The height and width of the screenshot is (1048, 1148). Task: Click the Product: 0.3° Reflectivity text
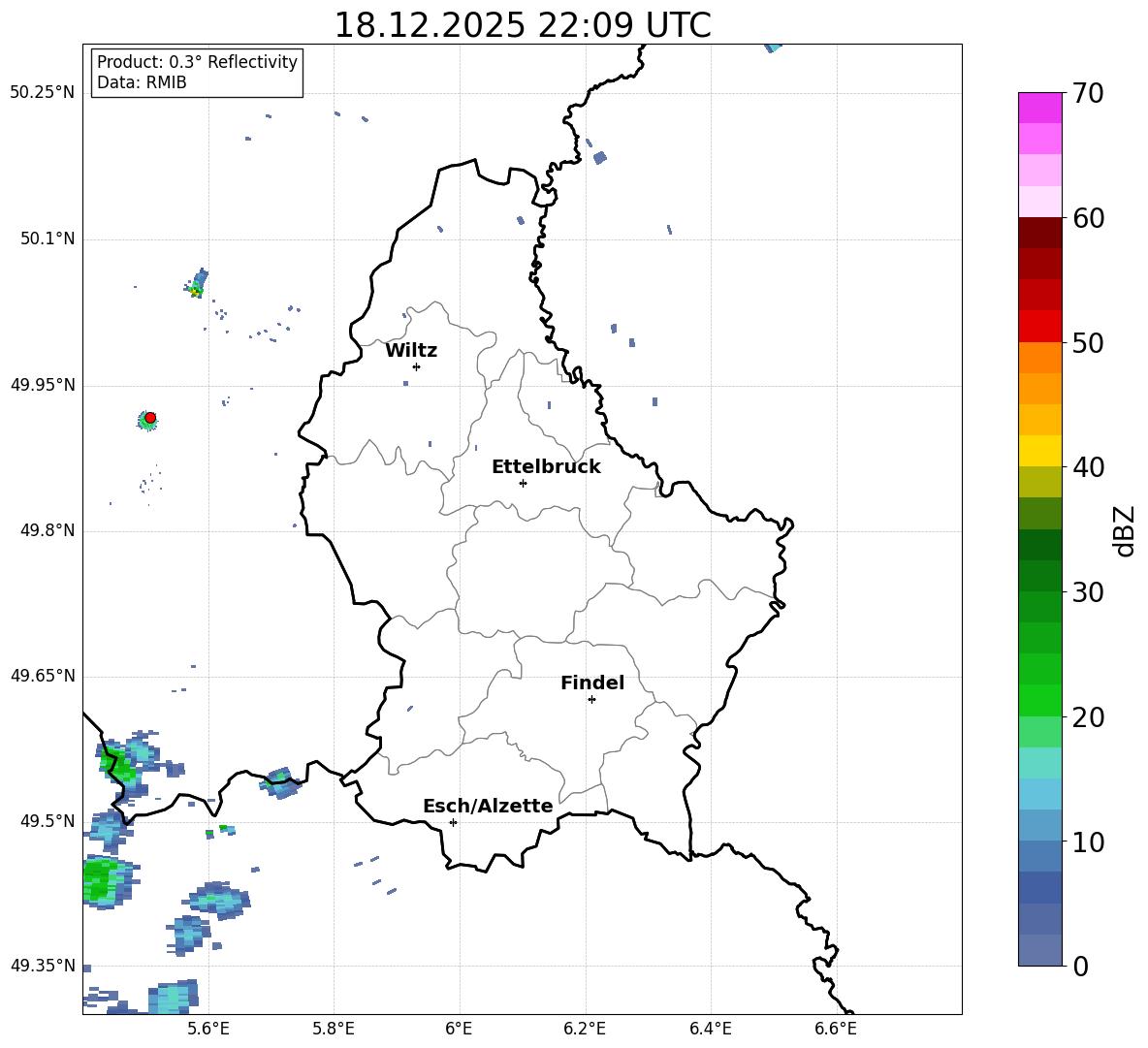coord(197,62)
